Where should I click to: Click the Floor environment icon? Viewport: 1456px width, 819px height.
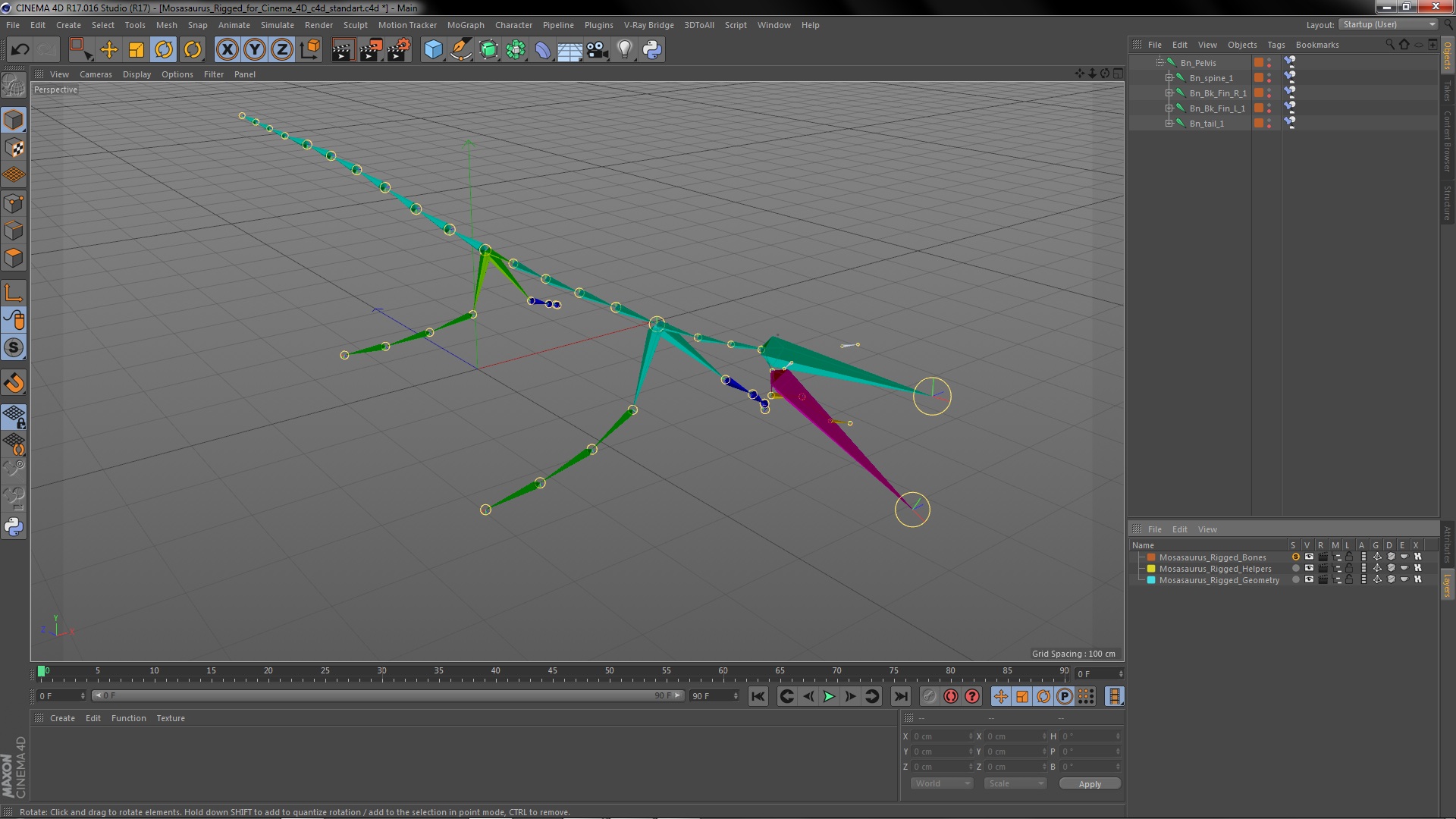[570, 50]
